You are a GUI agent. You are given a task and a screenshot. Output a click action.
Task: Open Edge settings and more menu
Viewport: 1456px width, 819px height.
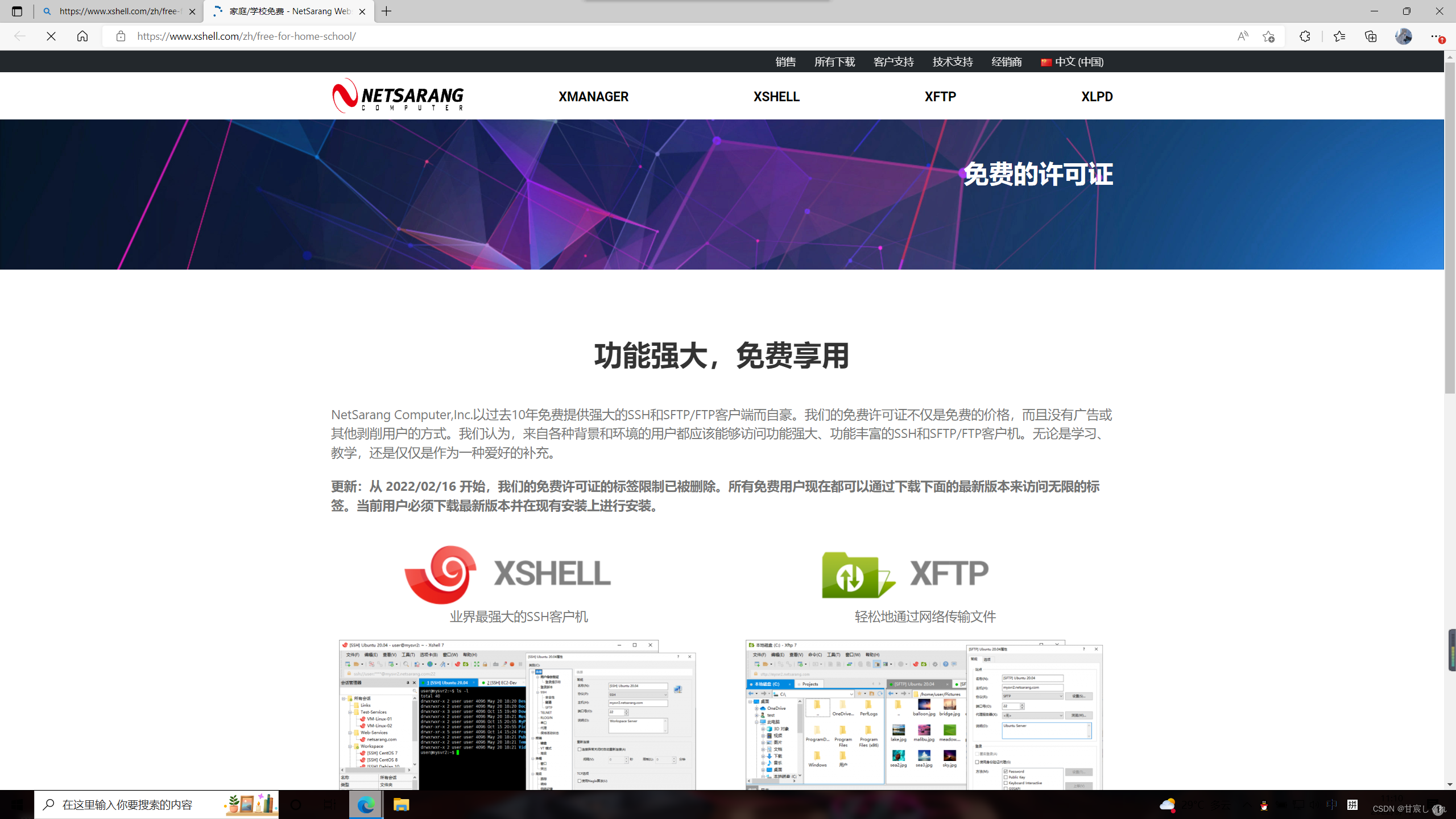(x=1436, y=36)
